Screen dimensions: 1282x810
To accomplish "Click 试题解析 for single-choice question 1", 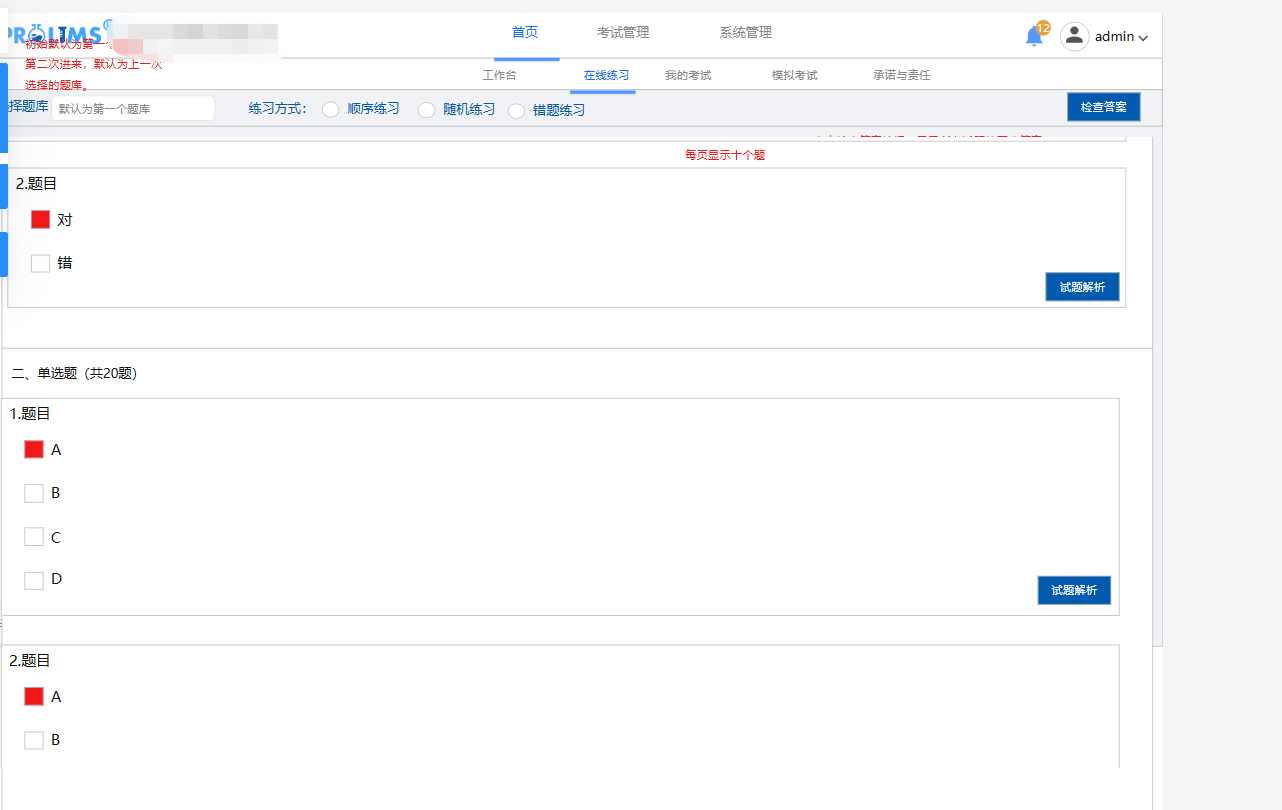I will tap(1074, 590).
